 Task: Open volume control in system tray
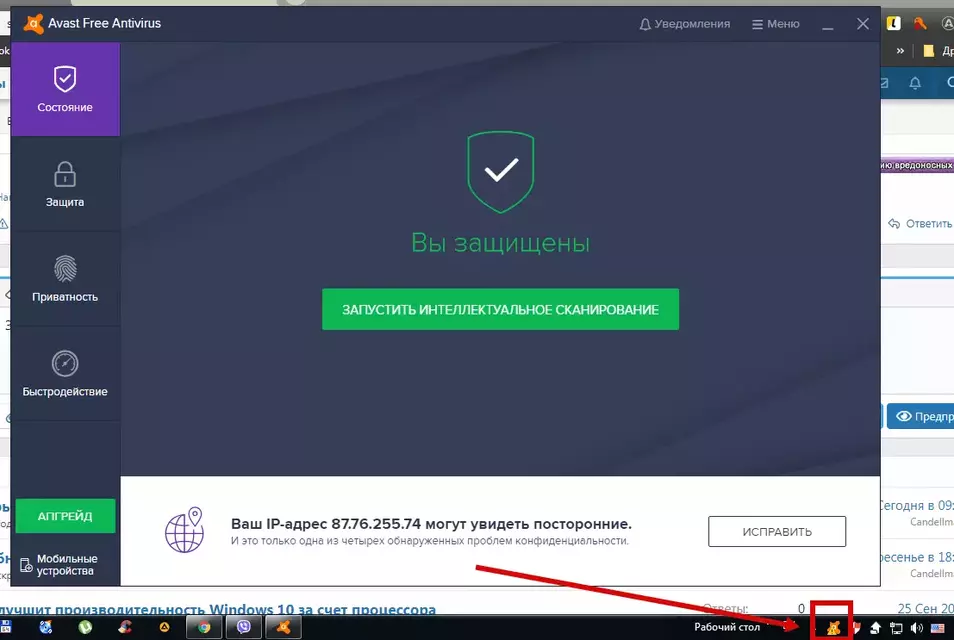point(916,628)
